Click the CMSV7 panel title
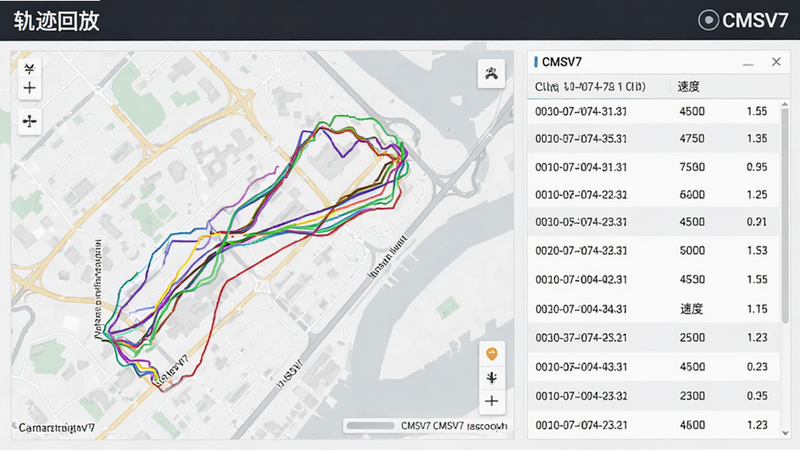800x450 pixels. point(562,62)
